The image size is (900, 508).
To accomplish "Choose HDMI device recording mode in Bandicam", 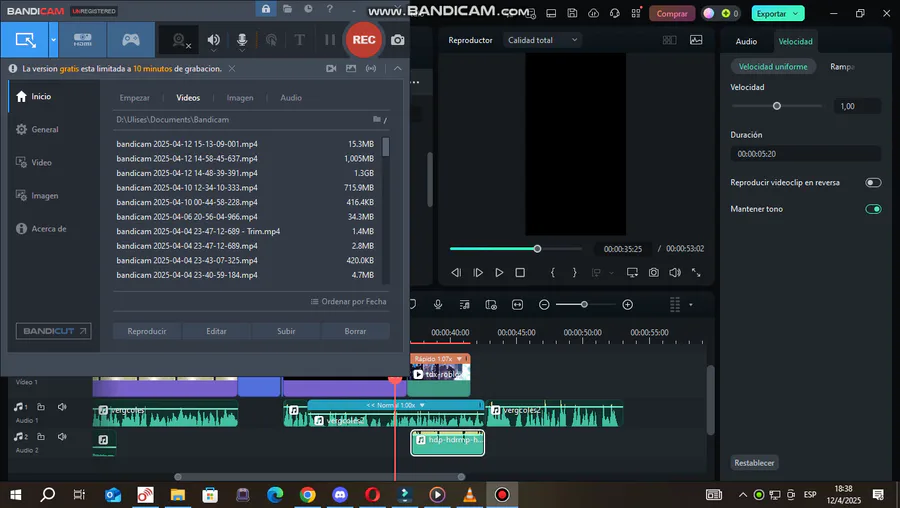I will click(82, 40).
